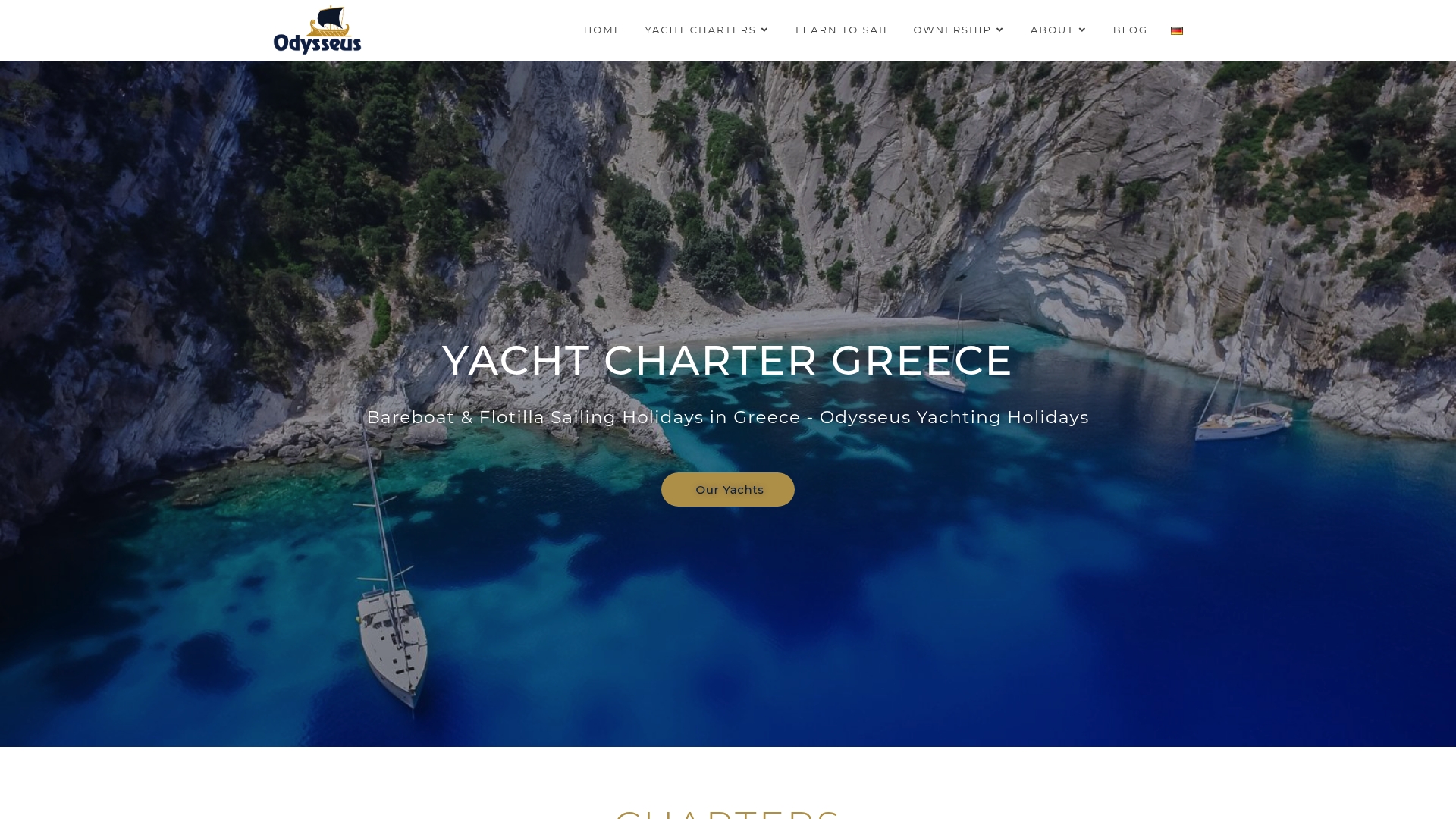Screen dimensions: 1456x819
Task: Select the Ownership menu label
Action: [x=952, y=30]
